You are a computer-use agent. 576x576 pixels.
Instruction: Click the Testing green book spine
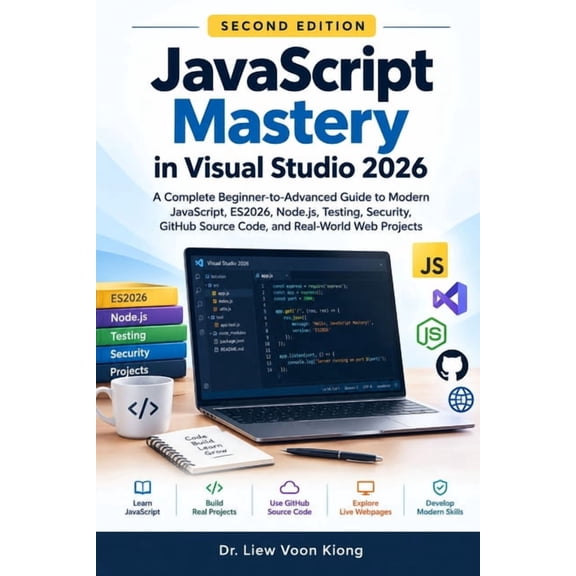tap(141, 335)
